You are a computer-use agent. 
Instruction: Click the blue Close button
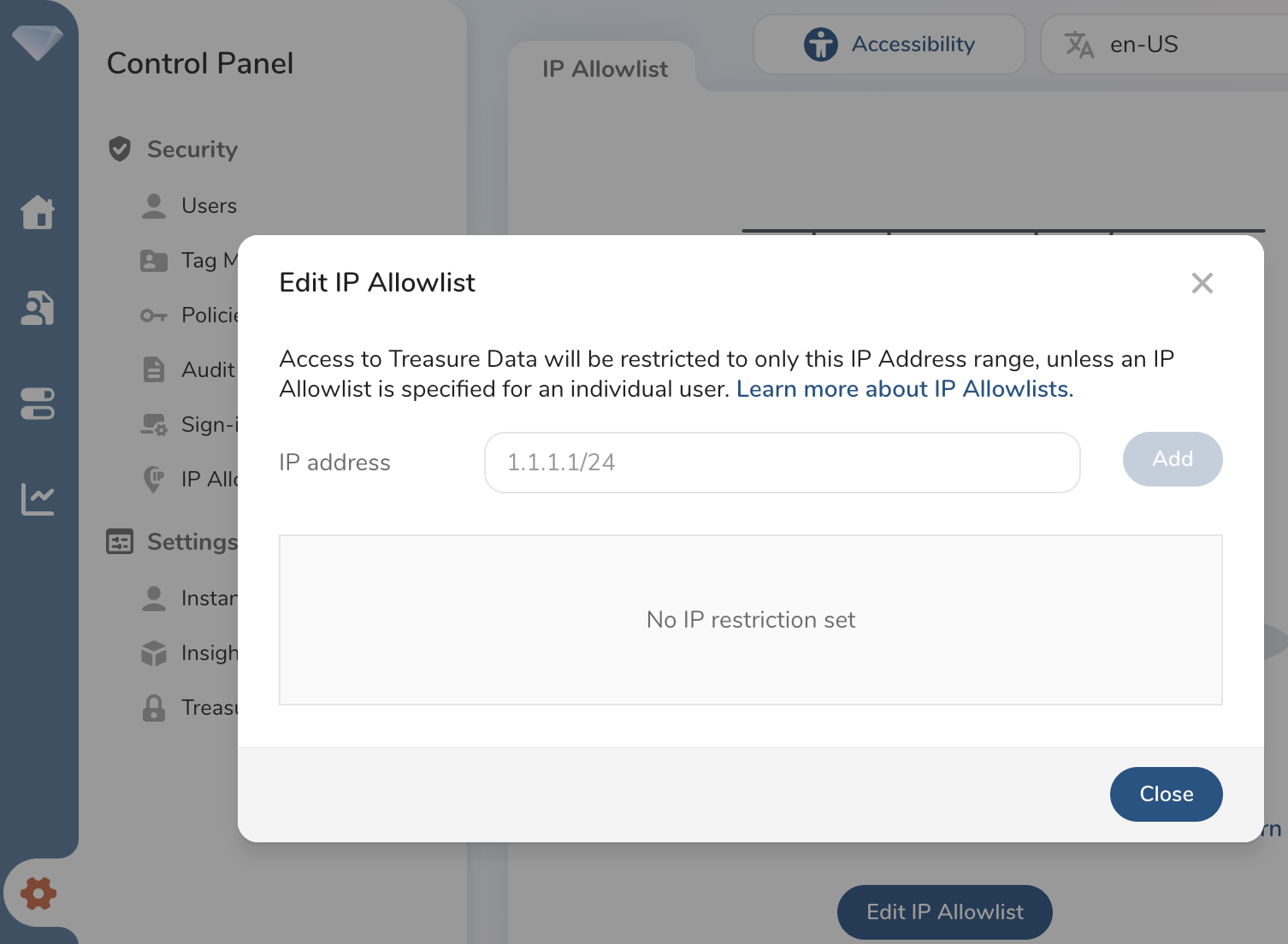1166,794
